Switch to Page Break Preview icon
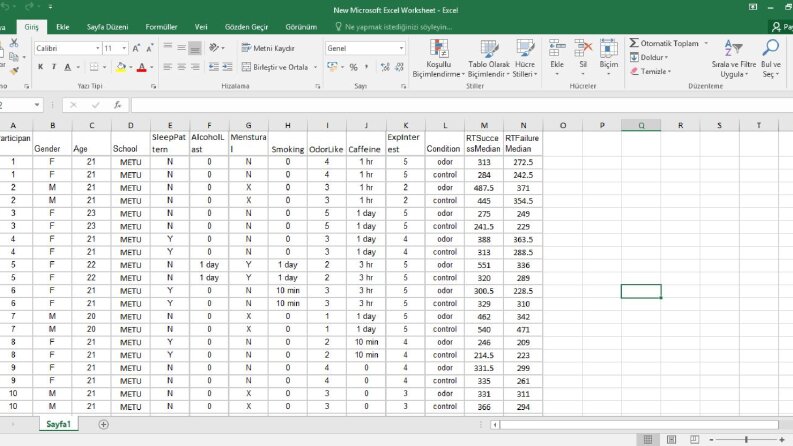The height and width of the screenshot is (446, 793). 694,439
